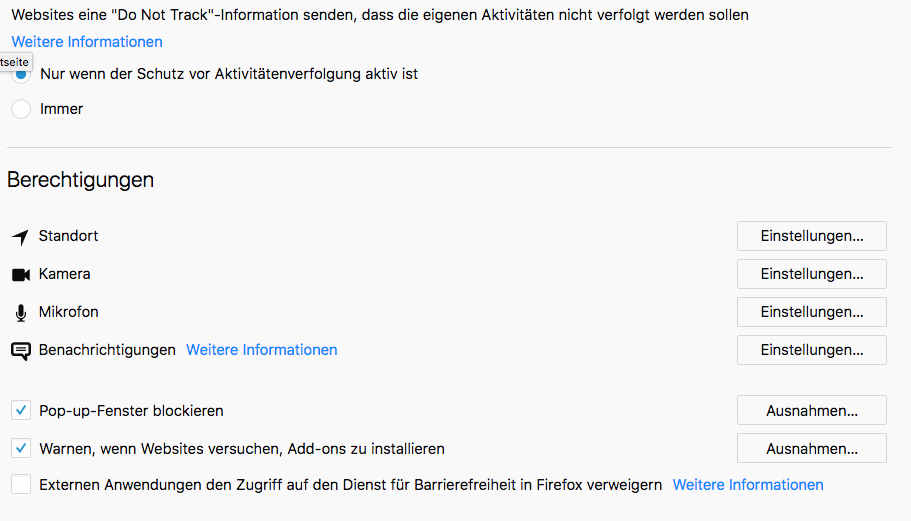The image size is (911, 521).
Task: Open Mikrofon Einstellungen dialog
Action: pos(811,312)
